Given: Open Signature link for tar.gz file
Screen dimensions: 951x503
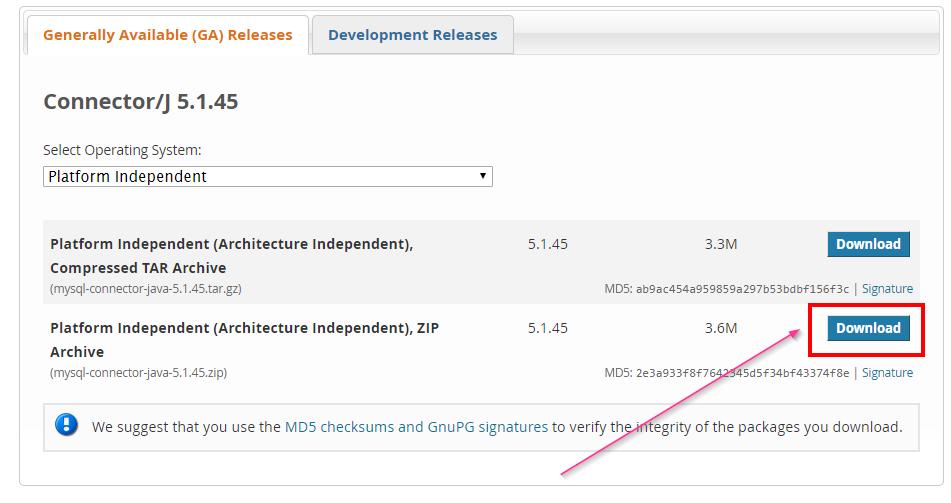Looking at the screenshot, I should click(887, 289).
